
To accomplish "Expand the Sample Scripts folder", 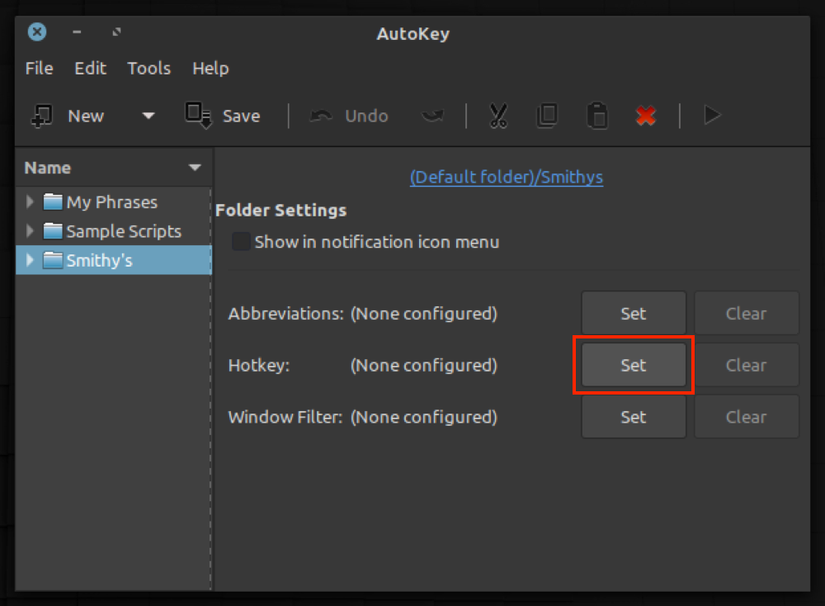I will [x=29, y=230].
